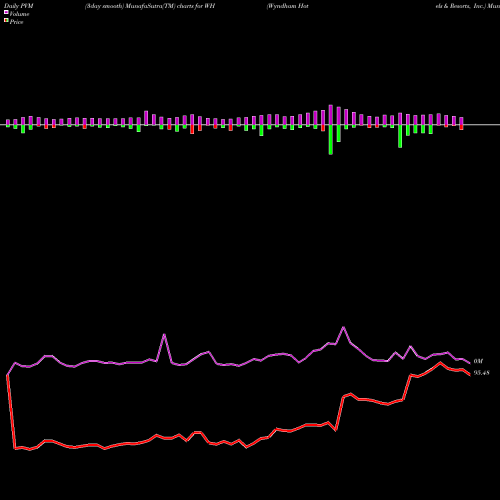Click the 'Volume' legend label
Viewport: 500px width, 500px height.
pos(19,14)
